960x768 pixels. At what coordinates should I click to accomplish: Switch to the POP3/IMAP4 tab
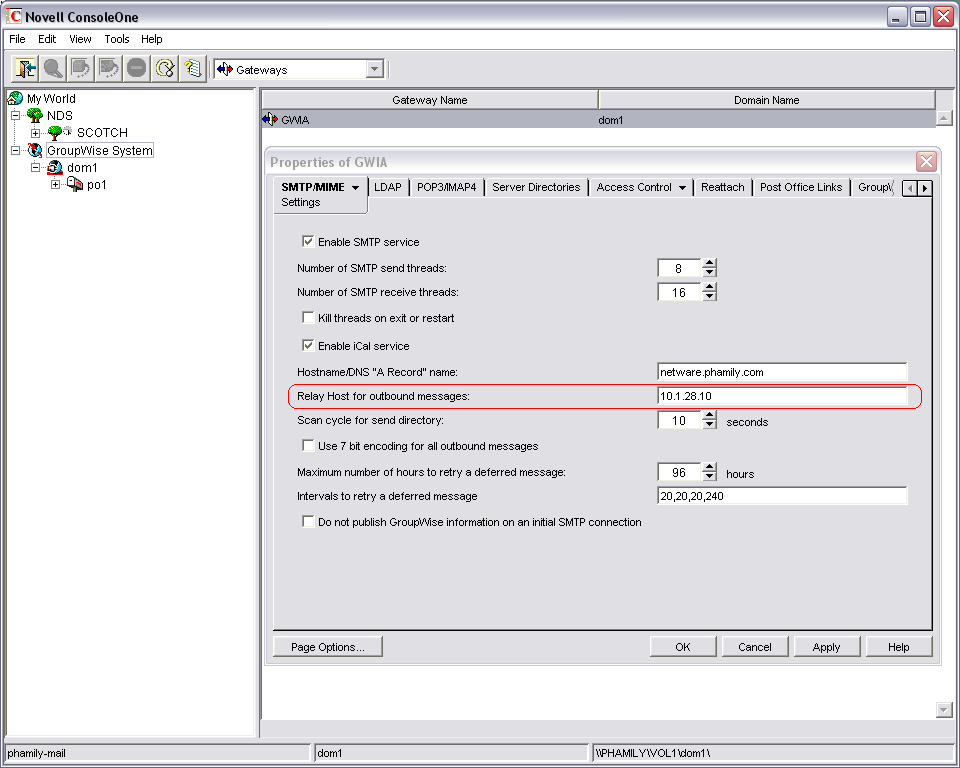click(446, 187)
